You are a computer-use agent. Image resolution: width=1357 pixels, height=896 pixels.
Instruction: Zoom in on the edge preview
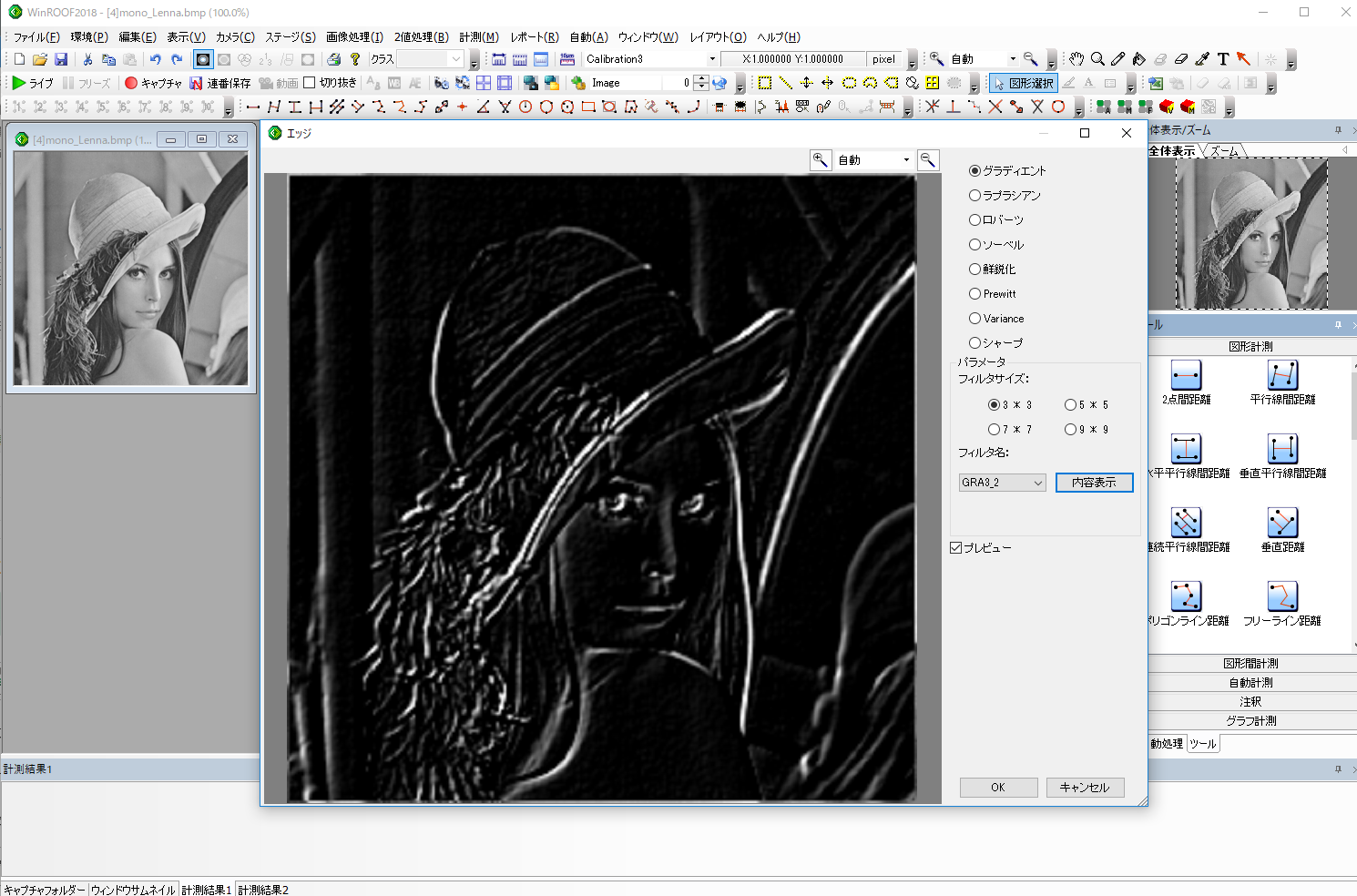pyautogui.click(x=821, y=160)
